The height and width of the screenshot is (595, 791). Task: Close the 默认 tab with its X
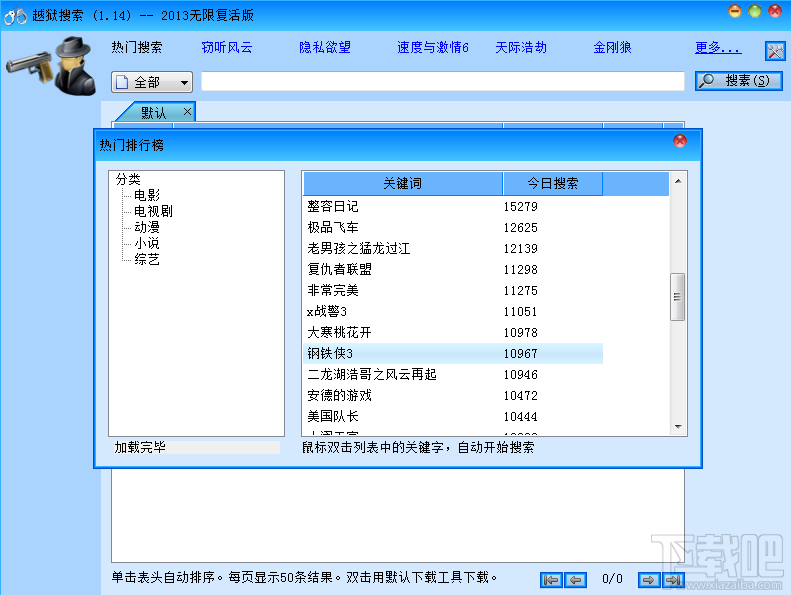point(187,112)
